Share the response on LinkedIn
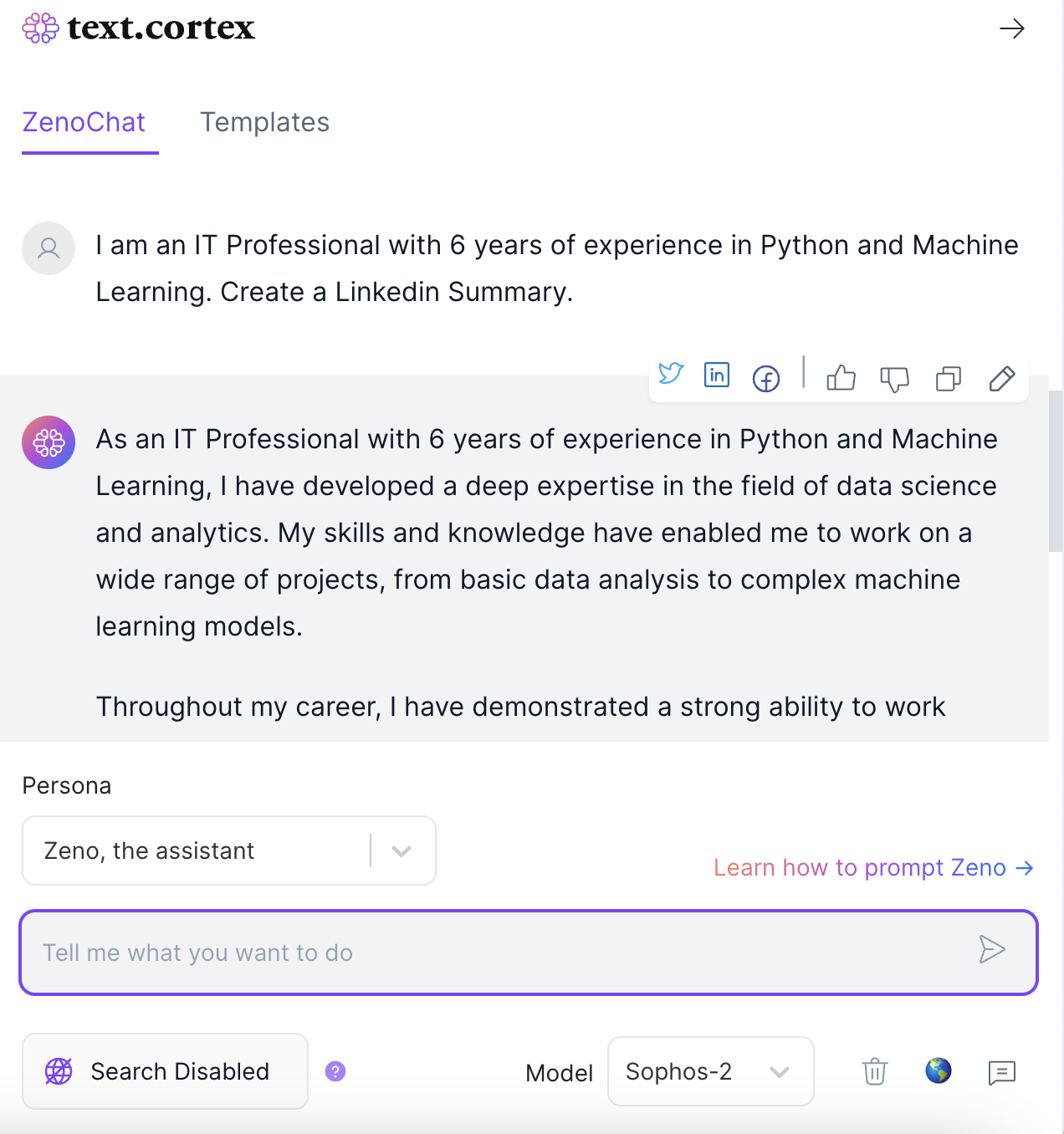The width and height of the screenshot is (1064, 1134). 717,375
